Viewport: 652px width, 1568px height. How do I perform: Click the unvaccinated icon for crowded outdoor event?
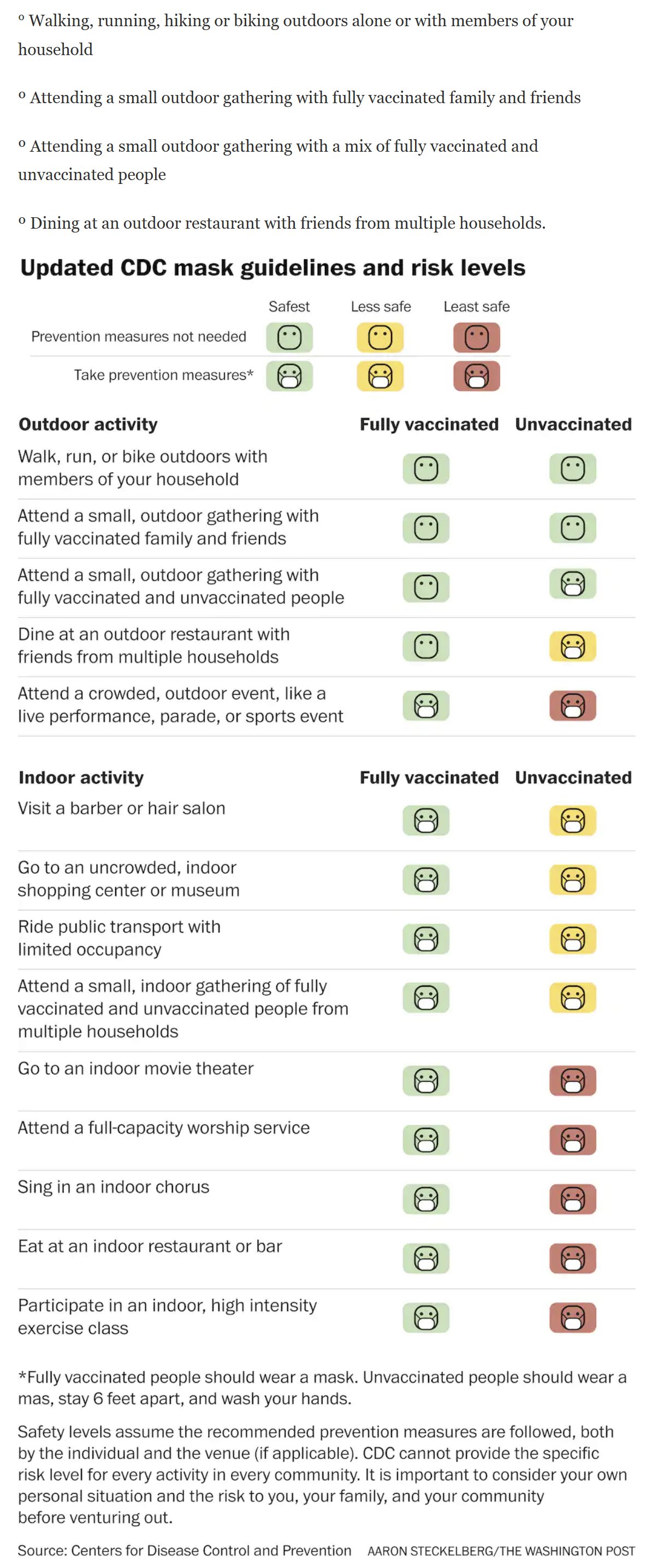572,706
